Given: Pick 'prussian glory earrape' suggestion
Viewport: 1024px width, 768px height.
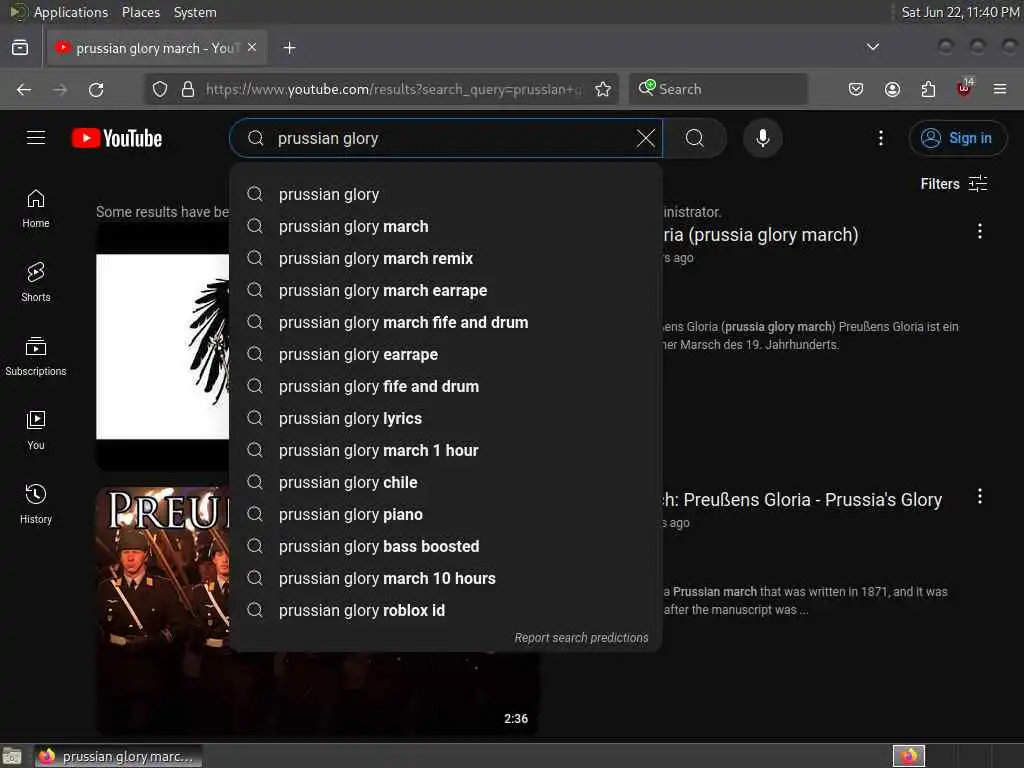Looking at the screenshot, I should 446,354.
